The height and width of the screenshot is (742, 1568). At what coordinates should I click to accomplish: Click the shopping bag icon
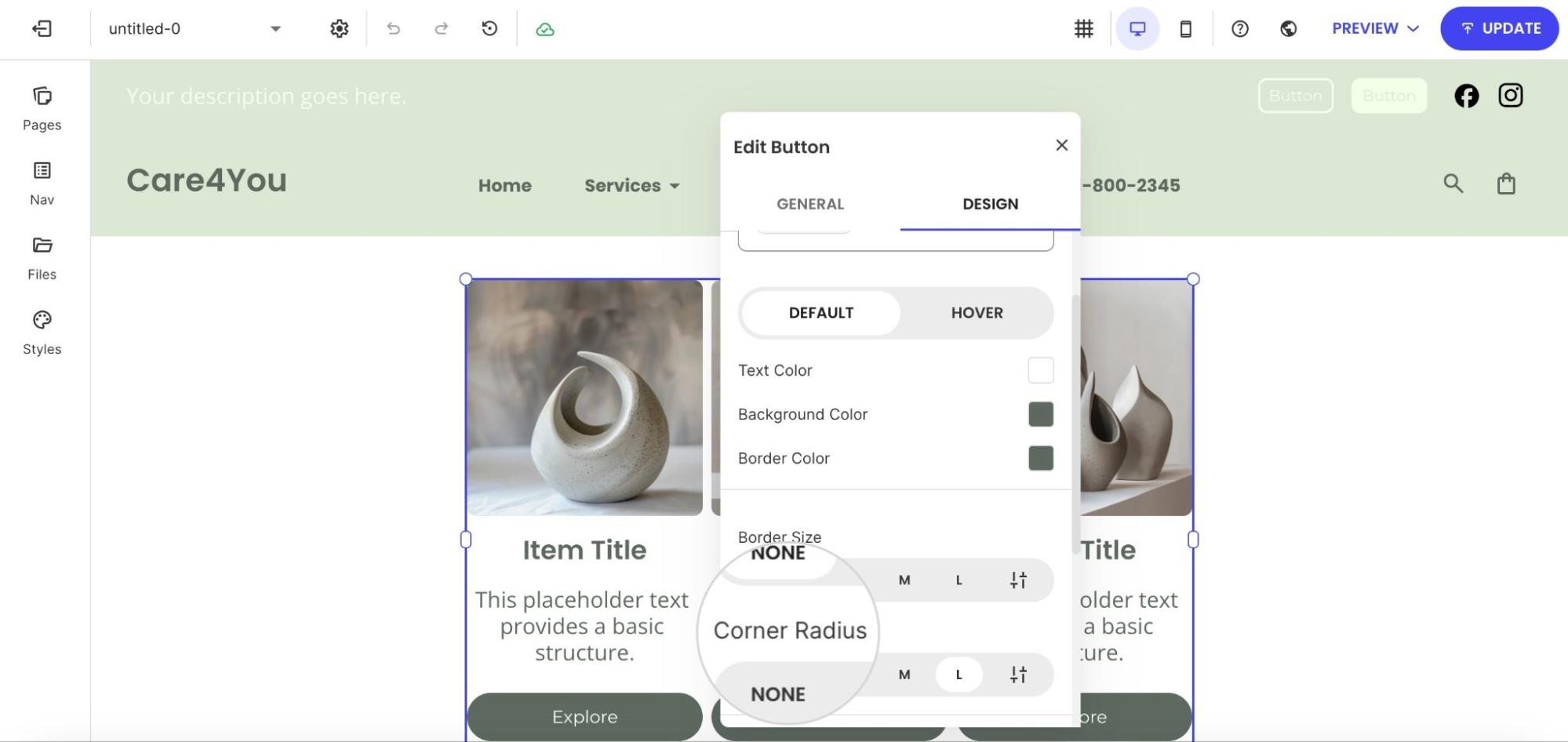coord(1506,184)
